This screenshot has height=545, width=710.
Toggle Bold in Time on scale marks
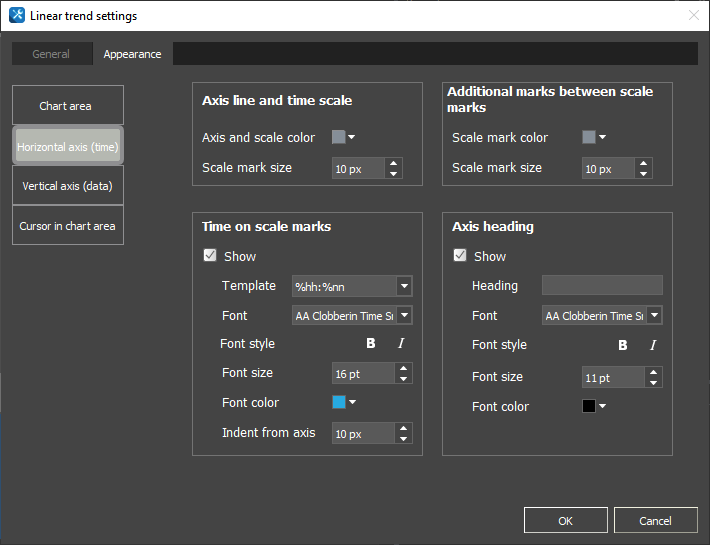pyautogui.click(x=371, y=344)
